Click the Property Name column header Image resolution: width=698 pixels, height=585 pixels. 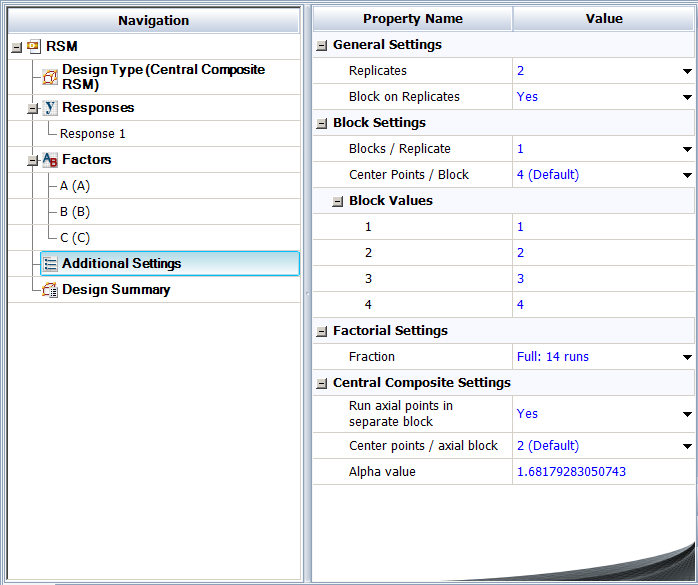[413, 19]
